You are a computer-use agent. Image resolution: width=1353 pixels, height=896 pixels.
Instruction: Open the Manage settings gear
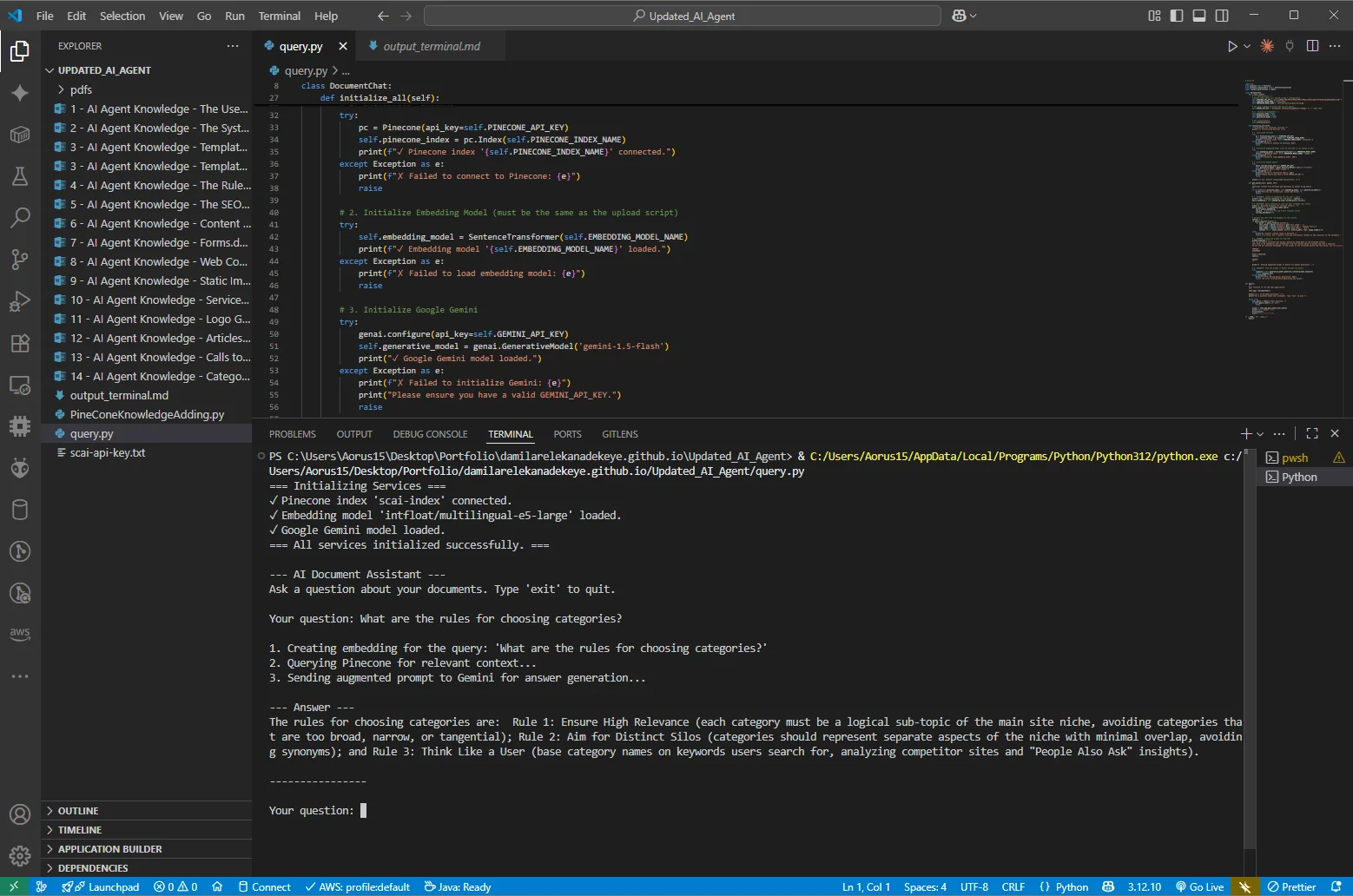[20, 856]
